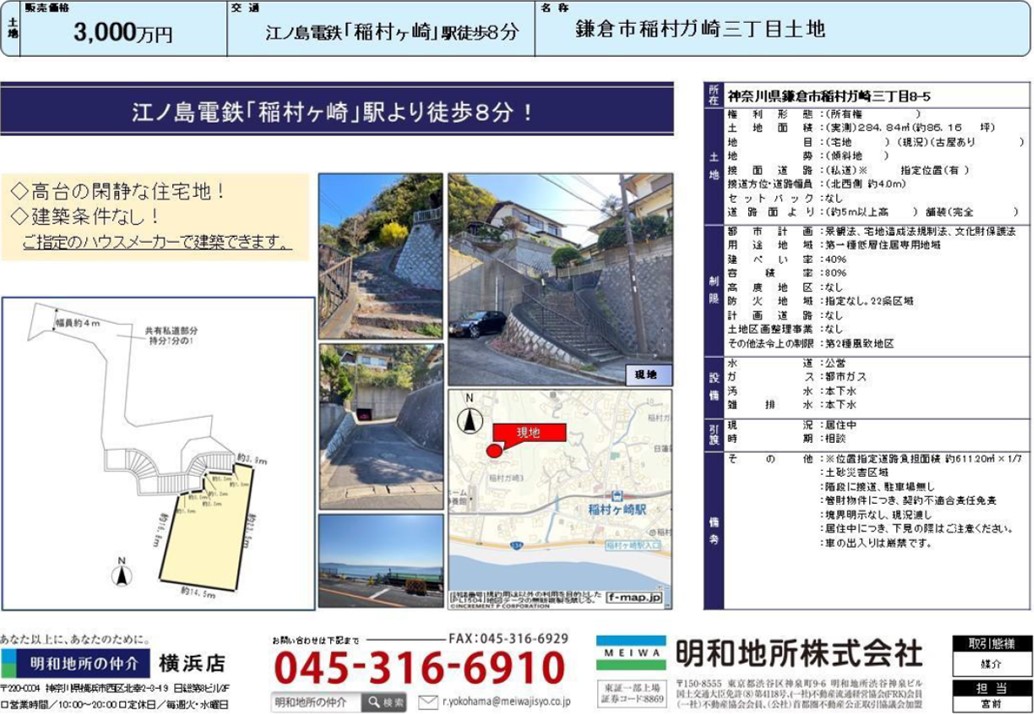
Task: Open the sloped driveway photo
Action: tap(380, 426)
